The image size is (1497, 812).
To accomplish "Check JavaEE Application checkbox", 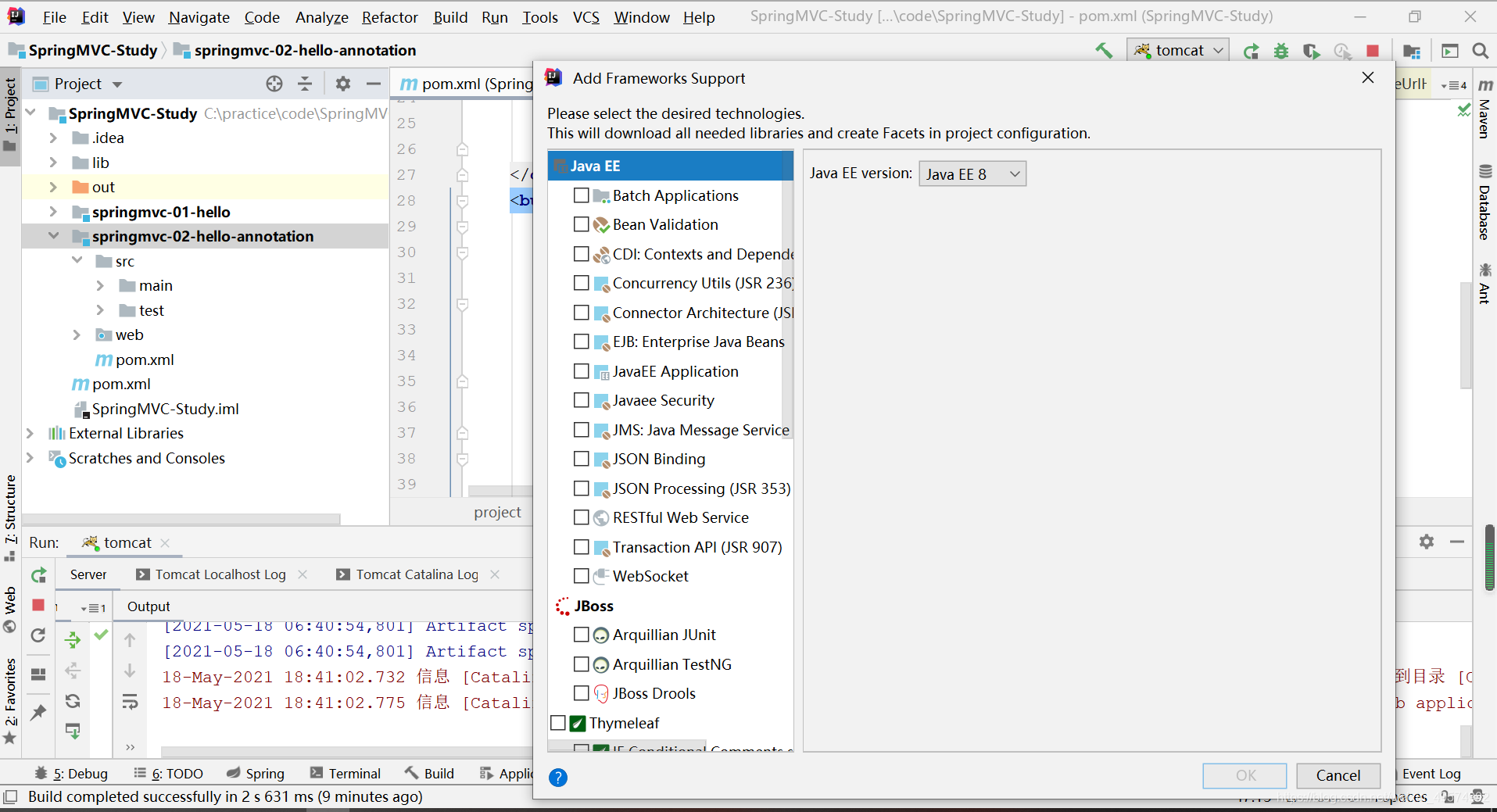I will (x=582, y=371).
